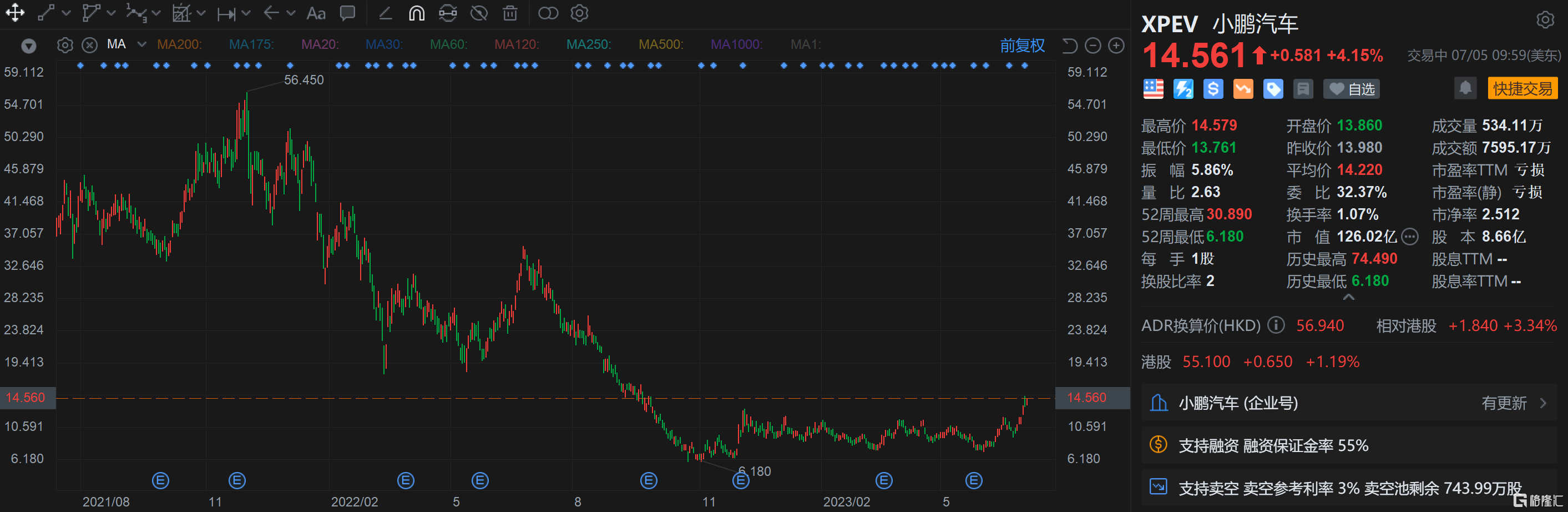This screenshot has width=1568, height=512.
Task: Click the gray notes bookmark icon
Action: [x=1303, y=89]
